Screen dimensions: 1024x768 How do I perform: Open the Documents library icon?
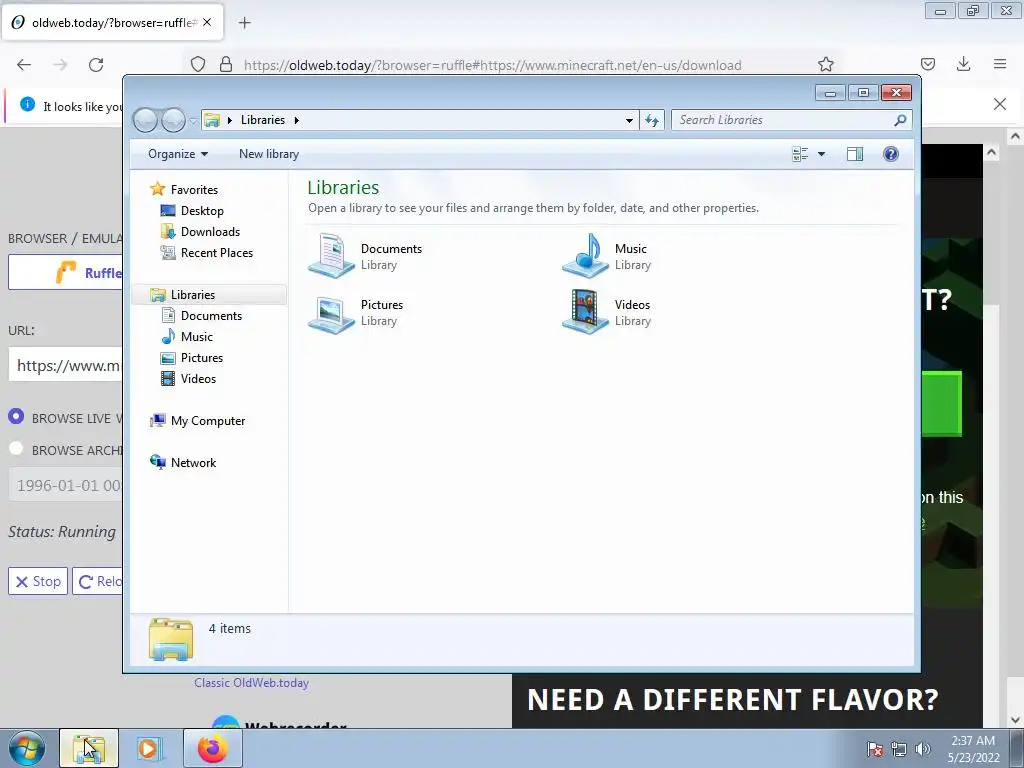(331, 256)
